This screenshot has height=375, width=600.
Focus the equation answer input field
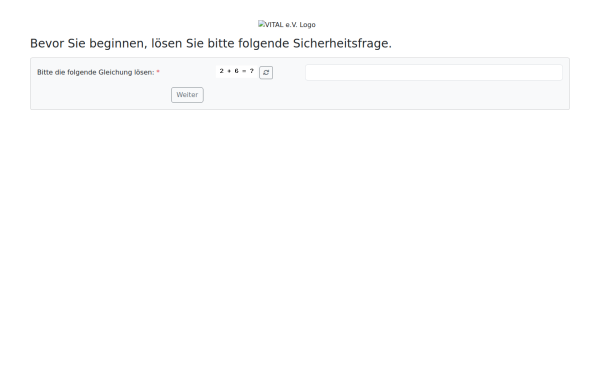coord(434,72)
